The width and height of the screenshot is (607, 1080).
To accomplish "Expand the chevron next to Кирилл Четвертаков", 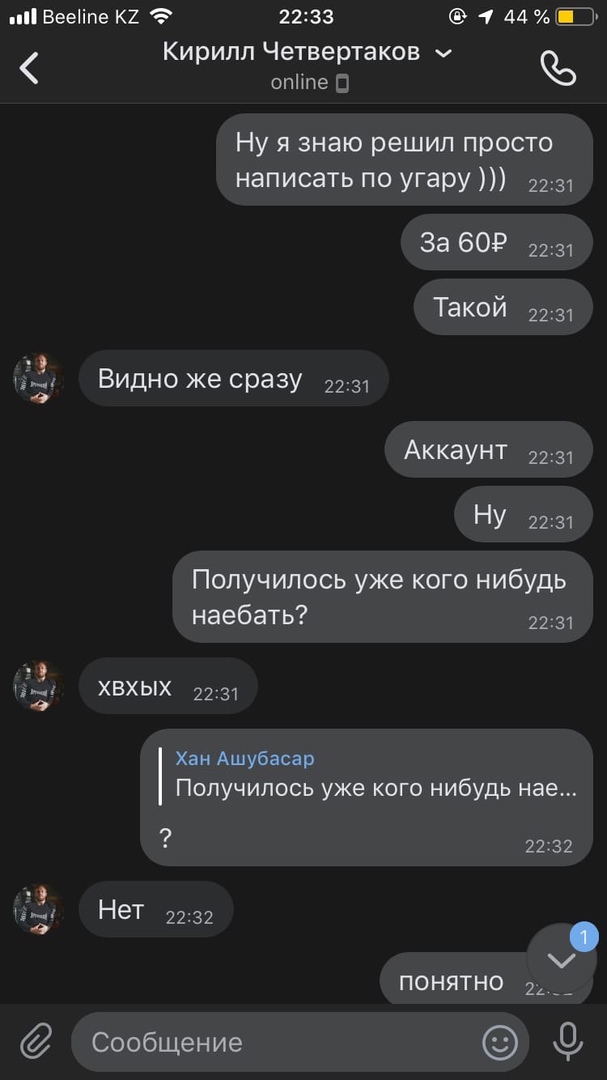I will pos(444,53).
